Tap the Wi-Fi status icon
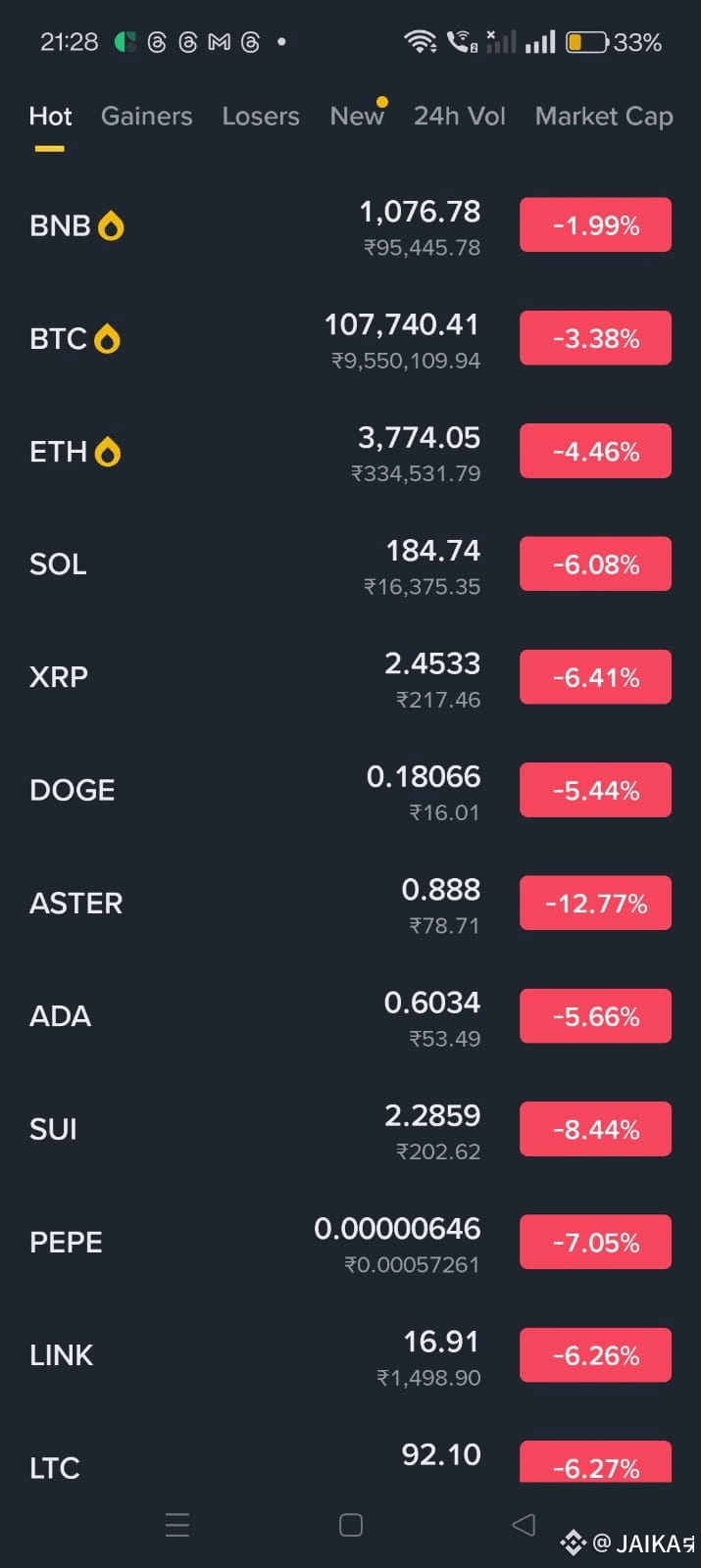701x1568 pixels. (x=421, y=41)
